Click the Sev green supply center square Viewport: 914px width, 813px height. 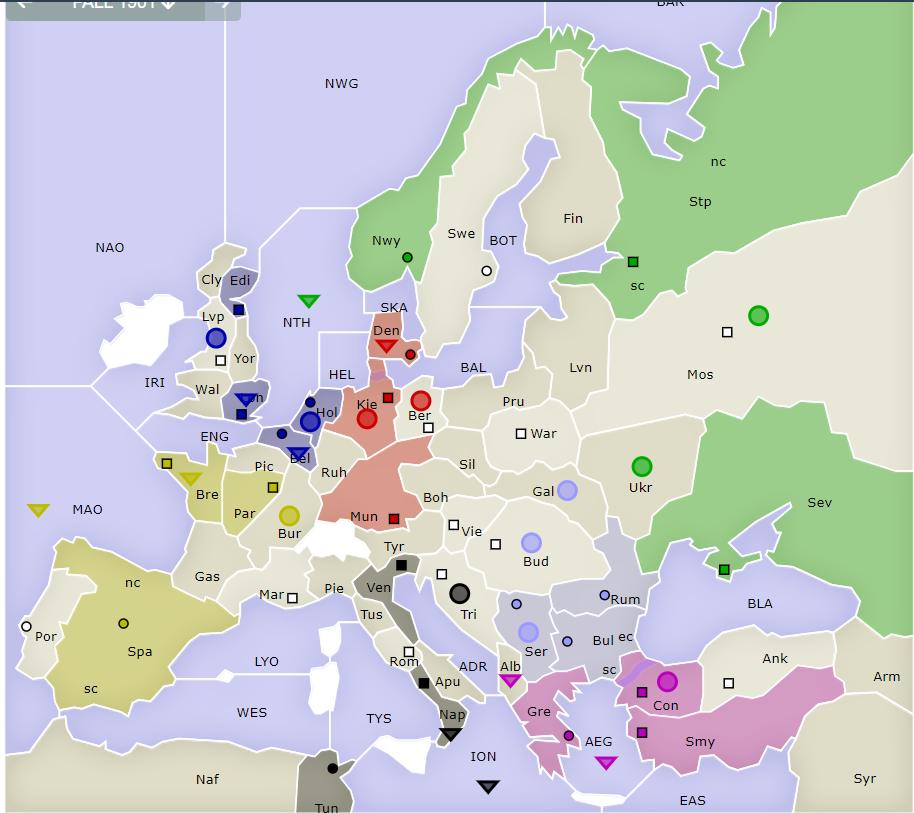pyautogui.click(x=724, y=570)
